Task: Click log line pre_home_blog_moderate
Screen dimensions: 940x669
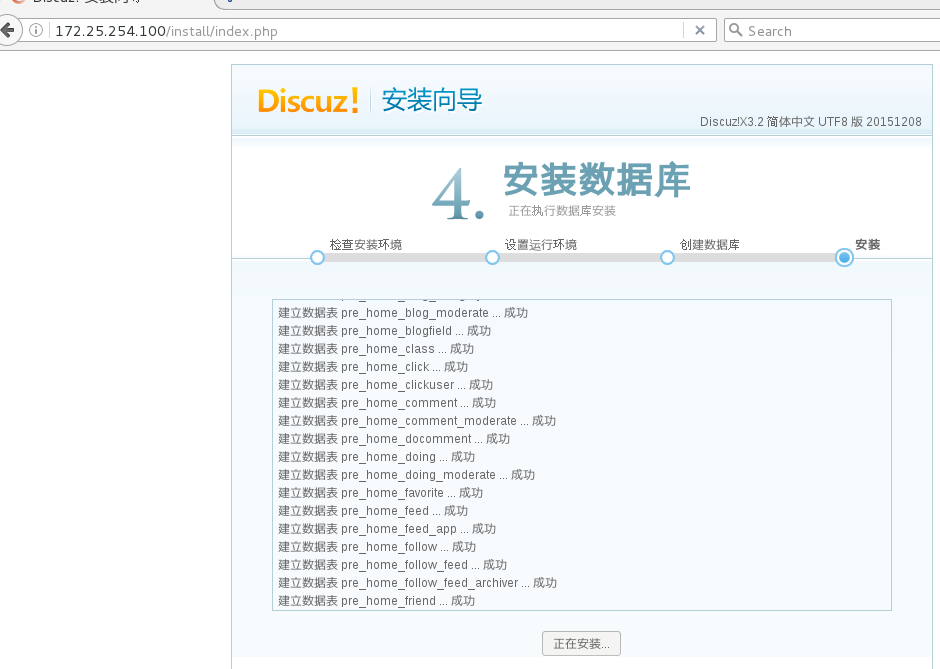Action: (403, 313)
